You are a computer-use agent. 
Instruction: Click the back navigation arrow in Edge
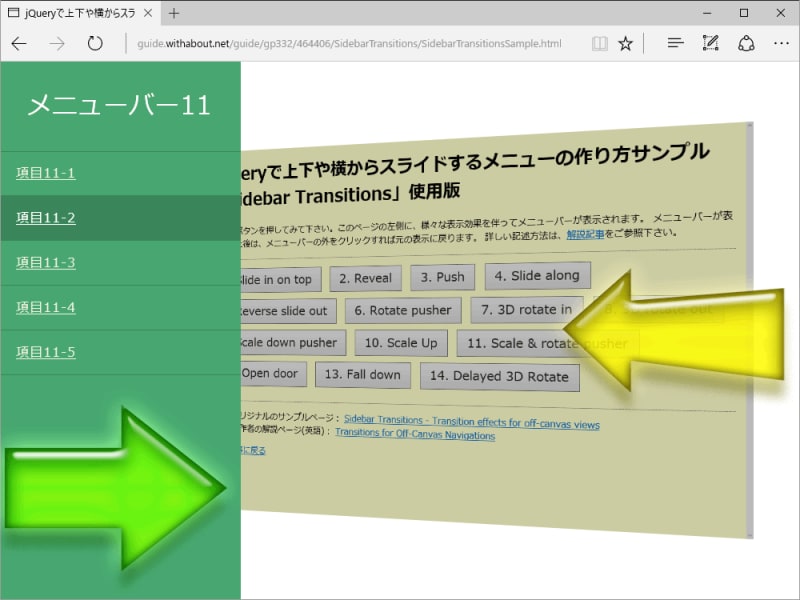point(19,43)
